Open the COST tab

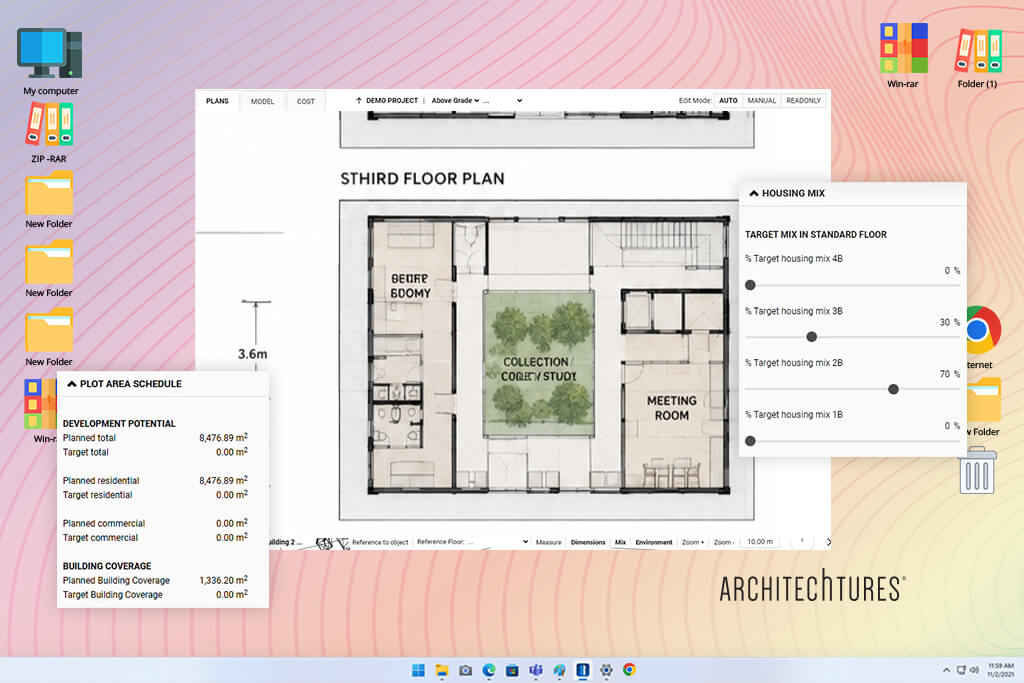point(306,101)
